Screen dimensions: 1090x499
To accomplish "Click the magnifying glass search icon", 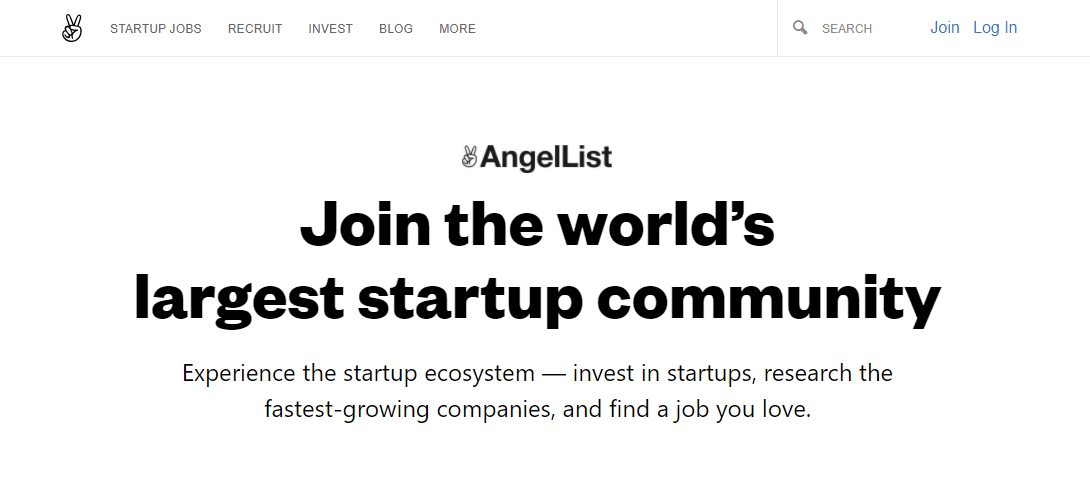I will pos(800,28).
